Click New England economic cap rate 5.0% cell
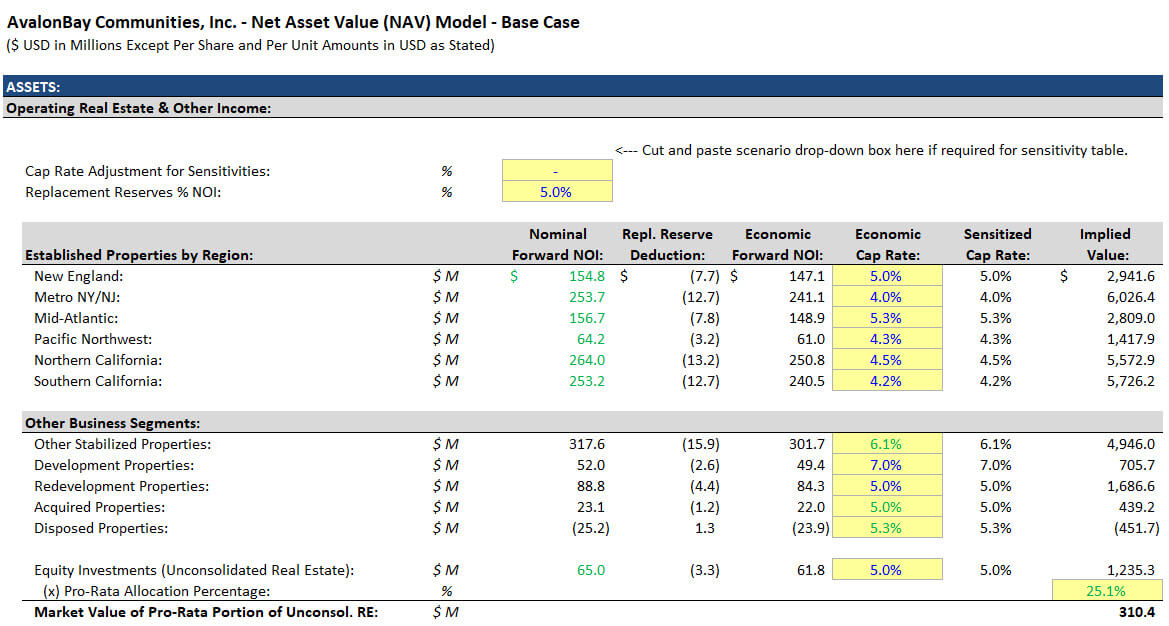Viewport: 1169px width, 626px height. [886, 276]
